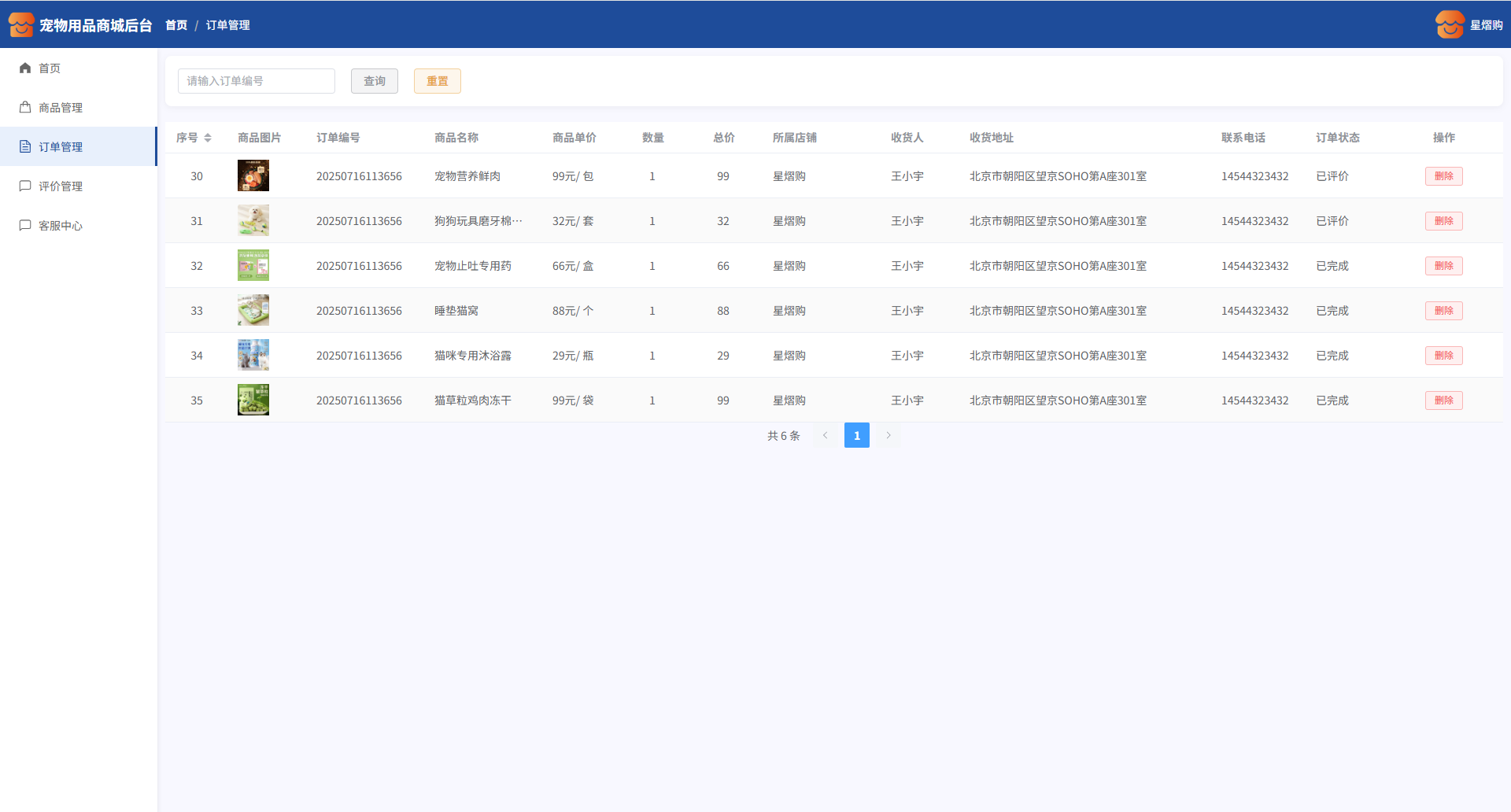Click the 查询 search button
Image resolution: width=1511 pixels, height=812 pixels.
pyautogui.click(x=375, y=81)
